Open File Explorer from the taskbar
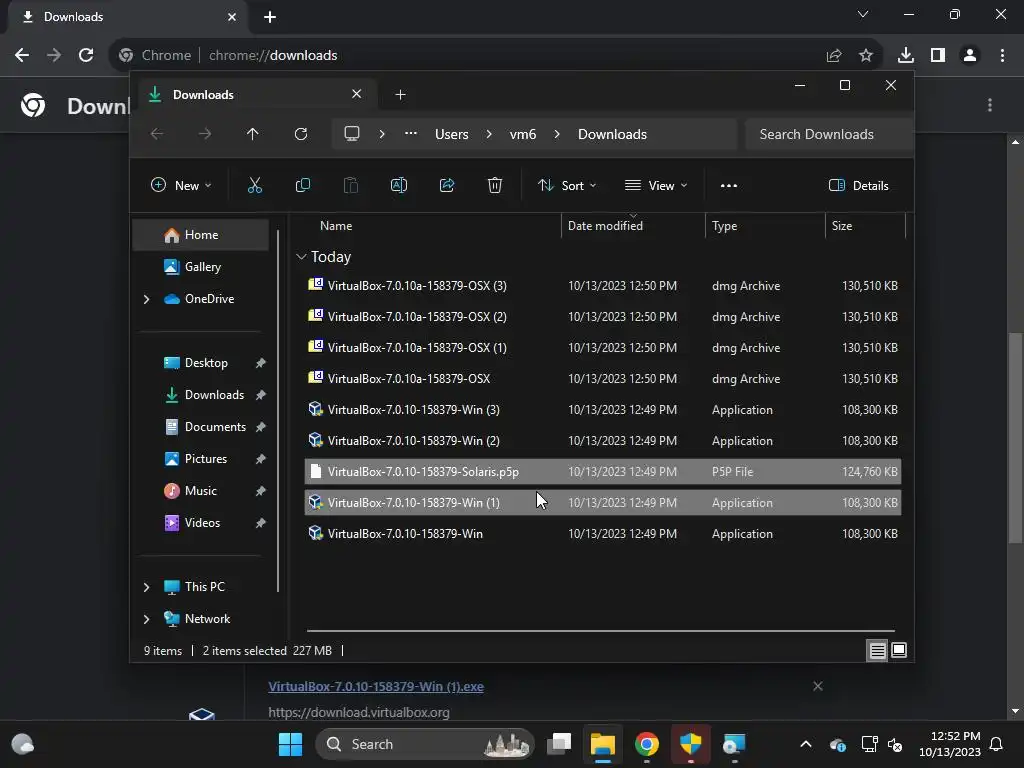Image resolution: width=1024 pixels, height=768 pixels. click(x=603, y=744)
